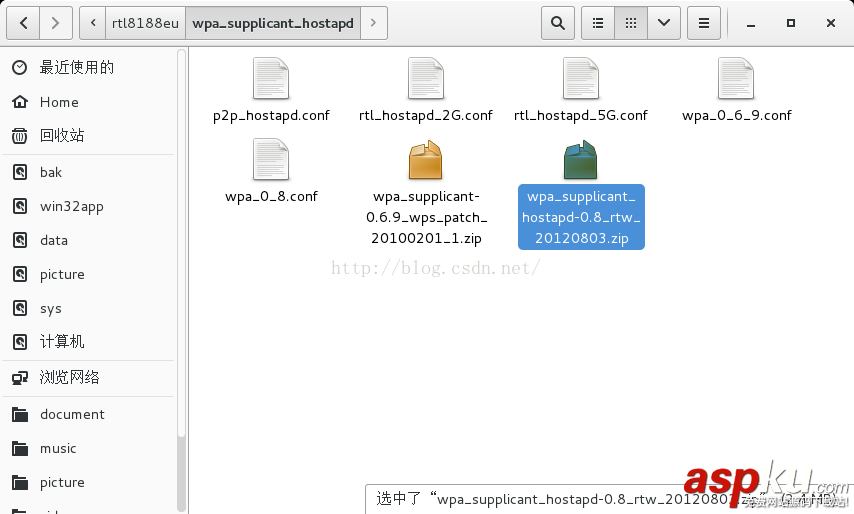854x514 pixels.
Task: Select the p2p_hostapd.conf file icon
Action: pos(271,78)
